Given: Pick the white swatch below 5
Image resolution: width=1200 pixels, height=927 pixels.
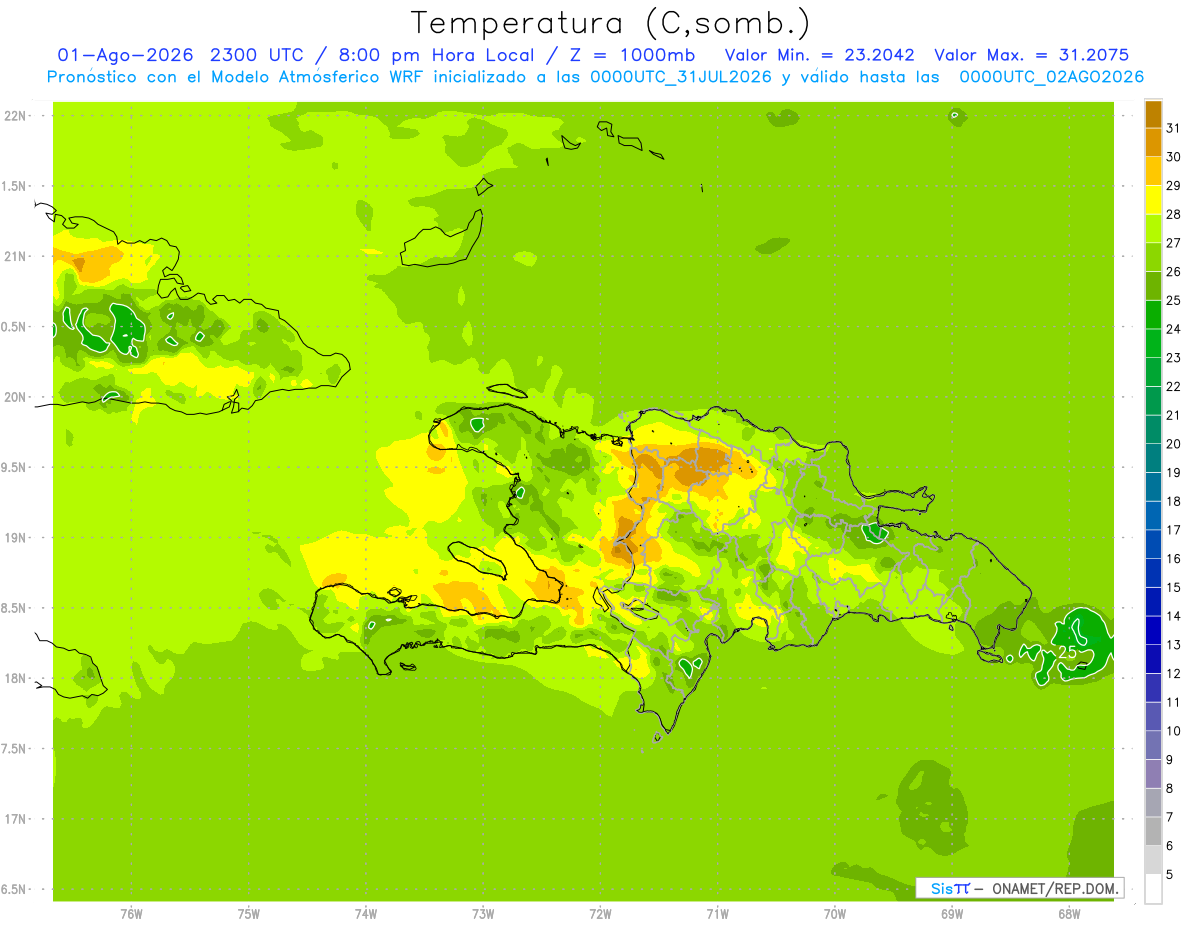Looking at the screenshot, I should point(1153,889).
